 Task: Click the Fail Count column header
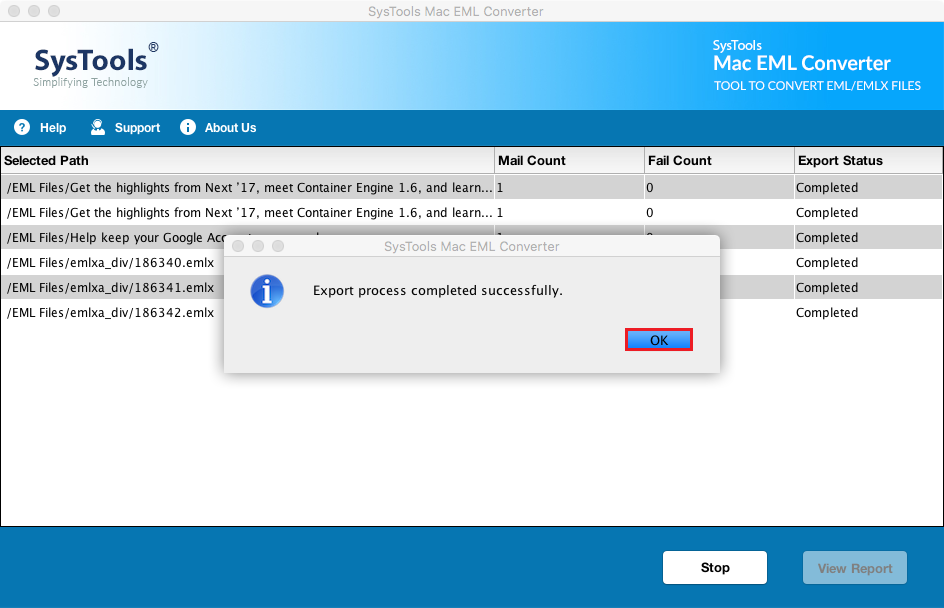pyautogui.click(x=719, y=161)
